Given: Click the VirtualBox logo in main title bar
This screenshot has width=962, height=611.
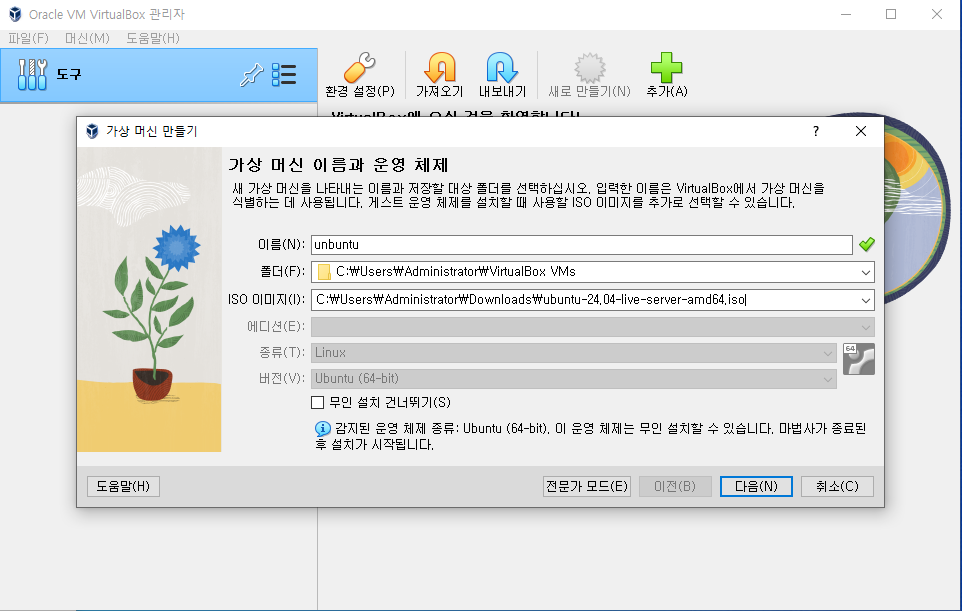Looking at the screenshot, I should click(x=15, y=14).
